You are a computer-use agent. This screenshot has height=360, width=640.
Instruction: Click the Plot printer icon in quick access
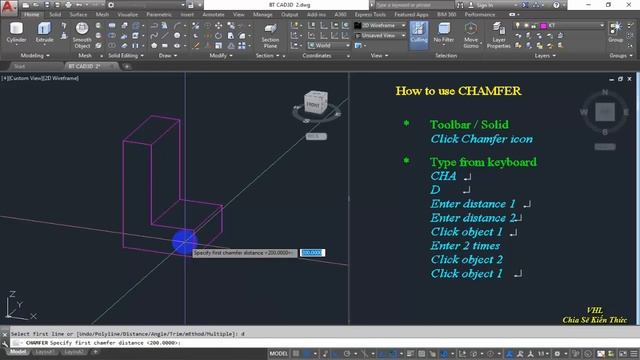tap(68, 5)
